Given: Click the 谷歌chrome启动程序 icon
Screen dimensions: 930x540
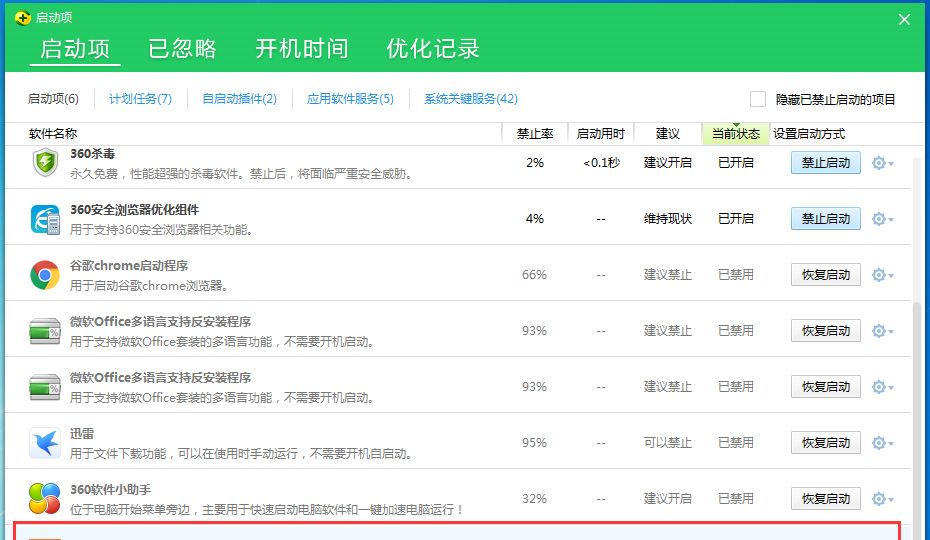Looking at the screenshot, I should (45, 275).
